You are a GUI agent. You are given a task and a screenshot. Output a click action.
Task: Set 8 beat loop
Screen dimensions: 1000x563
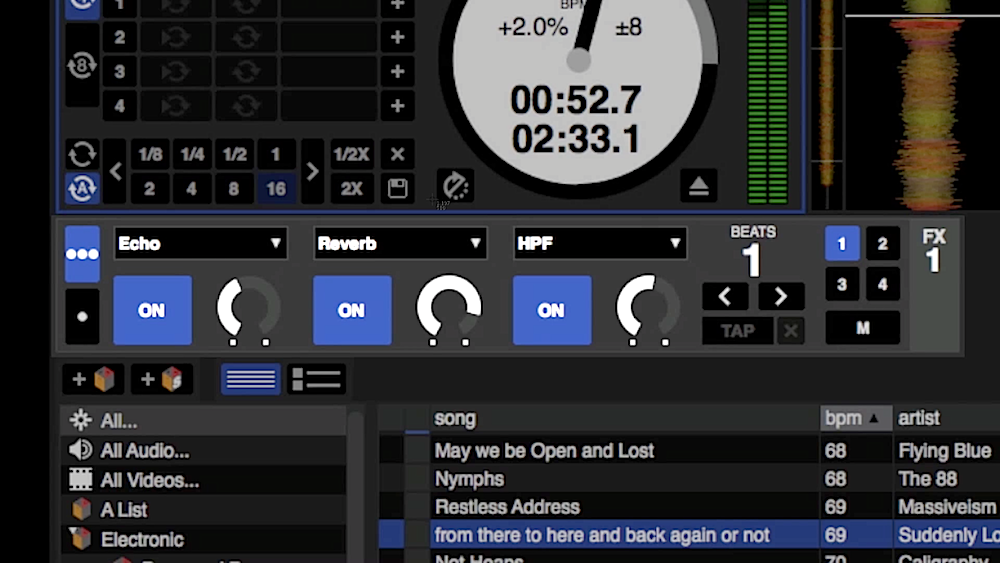point(234,189)
